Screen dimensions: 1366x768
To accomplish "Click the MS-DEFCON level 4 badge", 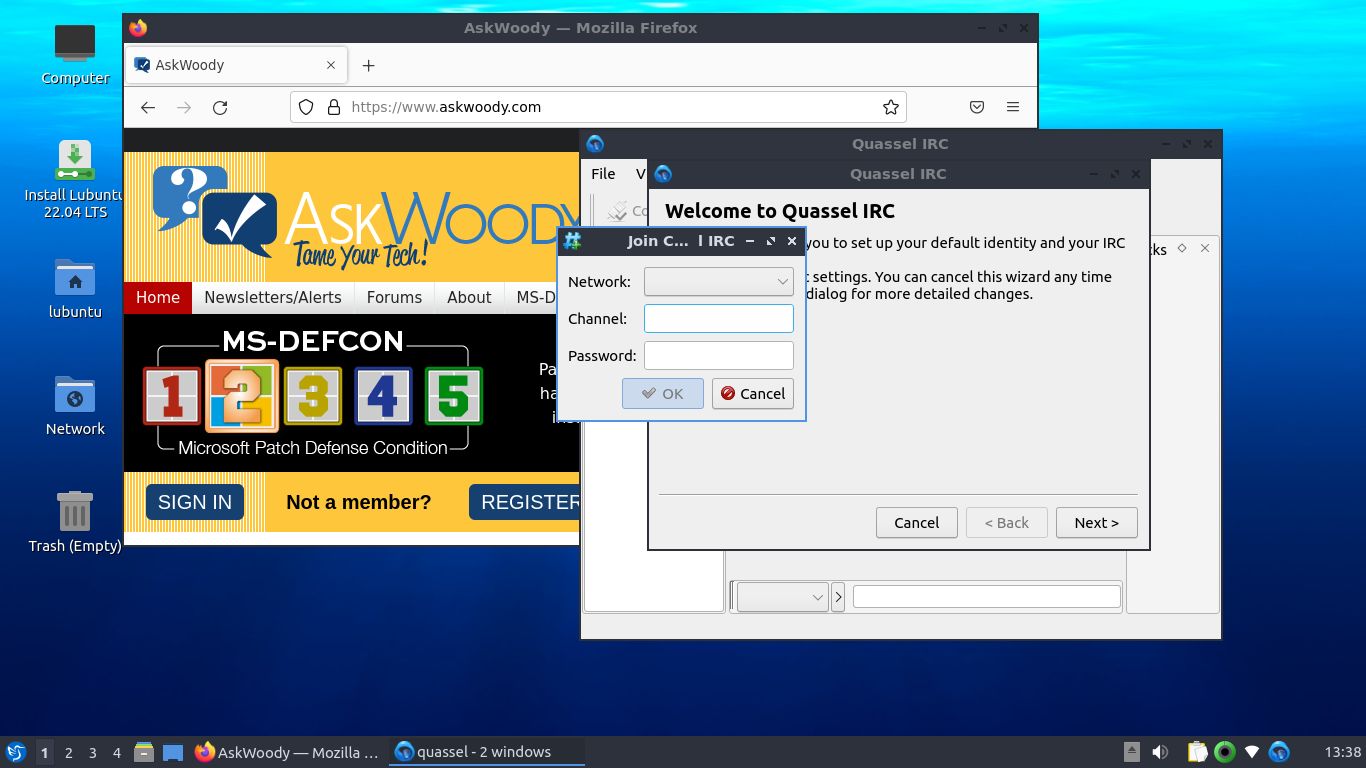I will tap(383, 396).
